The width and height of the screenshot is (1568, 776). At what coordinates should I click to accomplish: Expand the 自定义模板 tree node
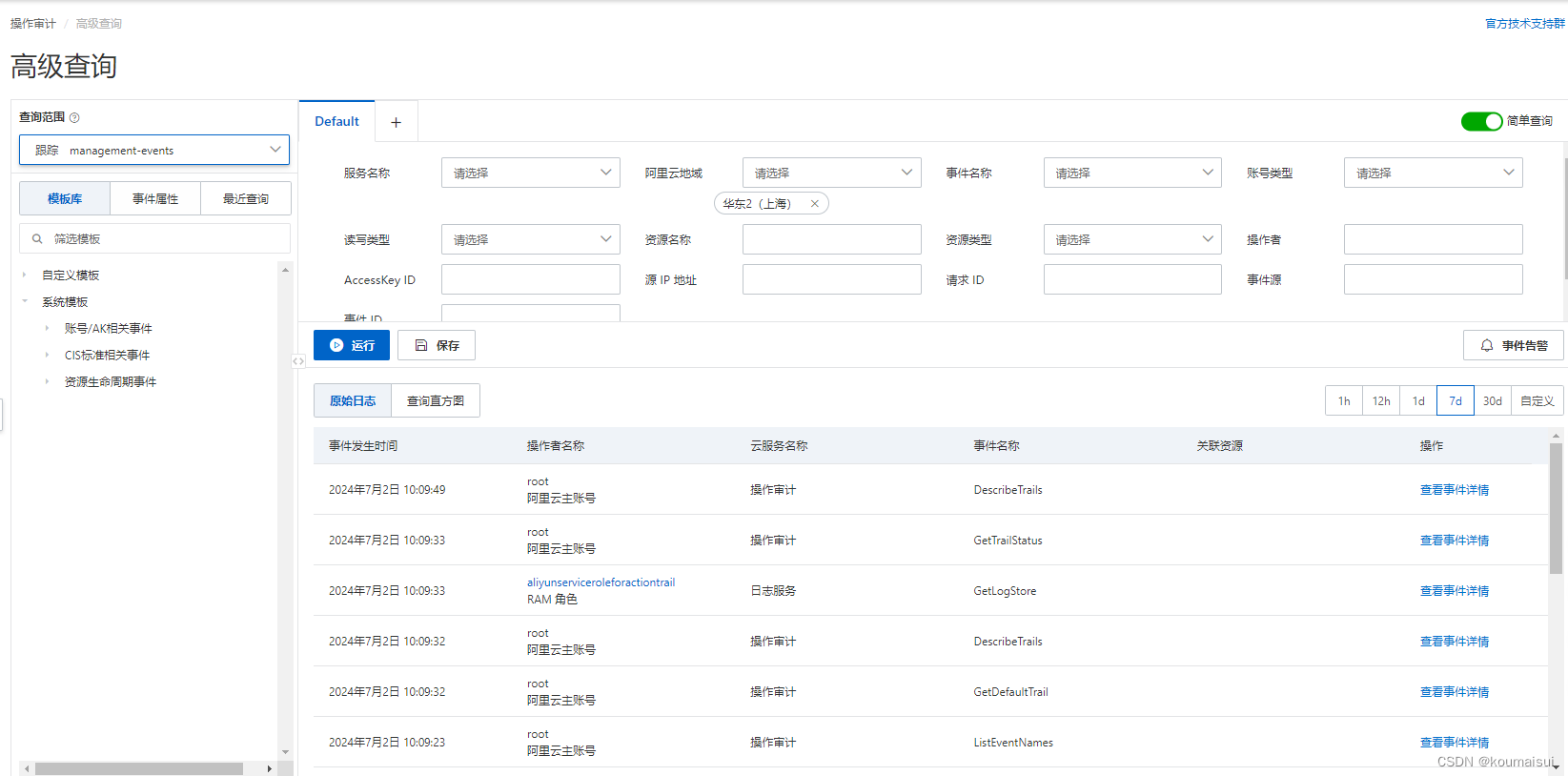click(25, 275)
